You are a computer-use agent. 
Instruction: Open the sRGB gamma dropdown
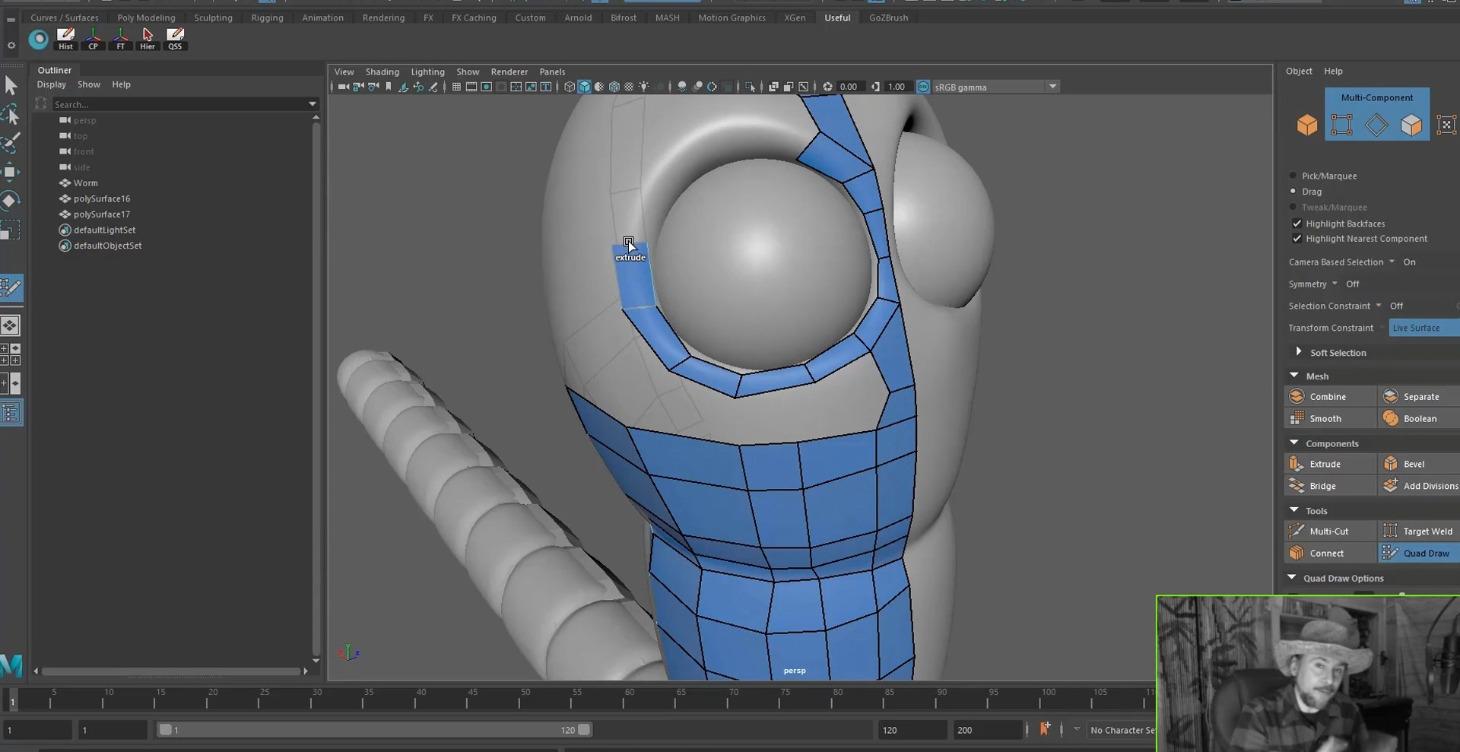(x=1052, y=86)
